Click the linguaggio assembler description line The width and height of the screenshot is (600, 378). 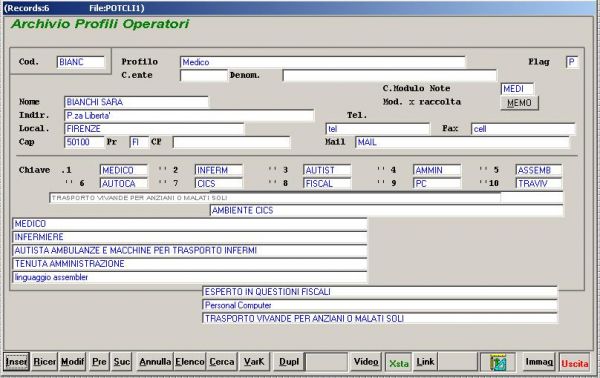point(189,277)
